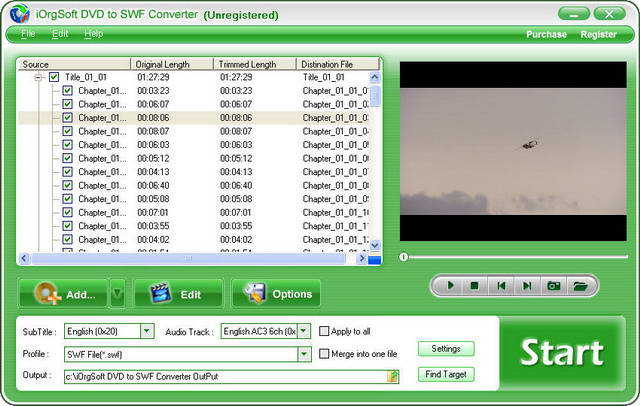The image size is (640, 406).
Task: Minimize the converter window
Action: 574,14
